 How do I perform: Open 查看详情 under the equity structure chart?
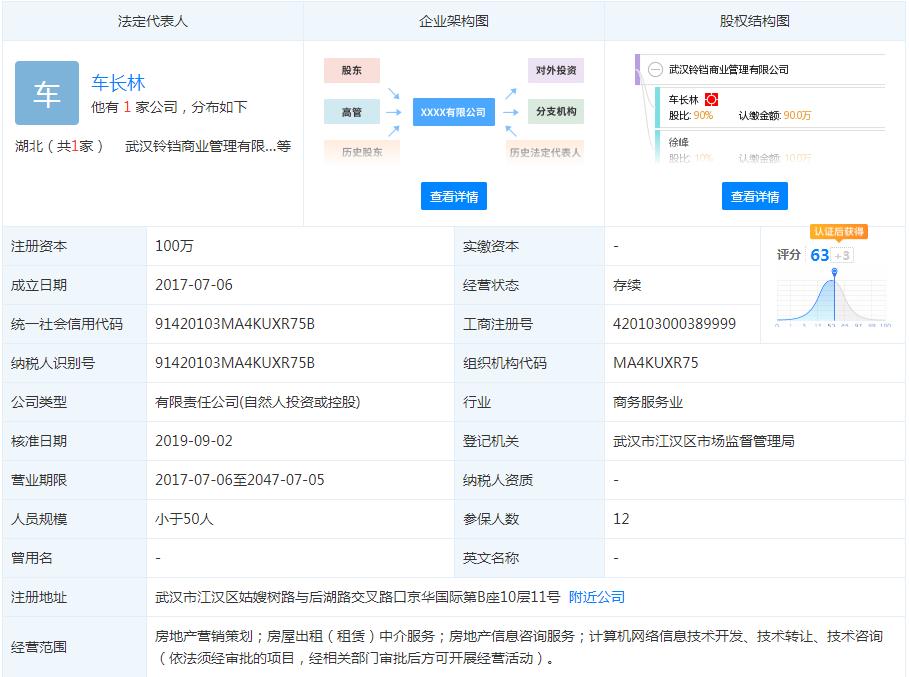755,196
